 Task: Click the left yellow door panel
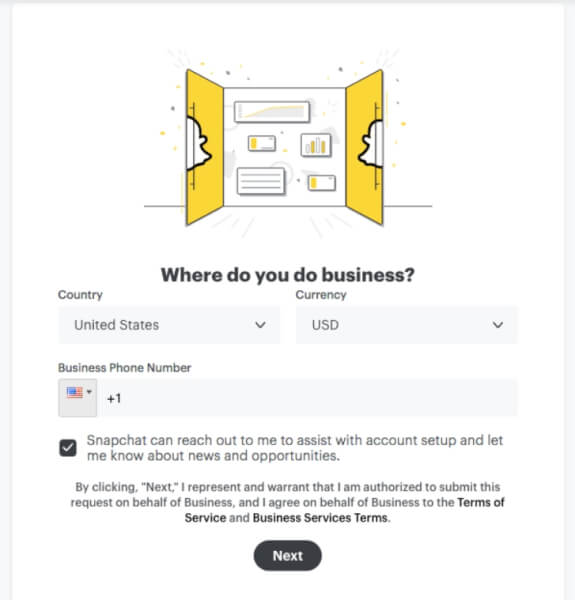pyautogui.click(x=205, y=147)
